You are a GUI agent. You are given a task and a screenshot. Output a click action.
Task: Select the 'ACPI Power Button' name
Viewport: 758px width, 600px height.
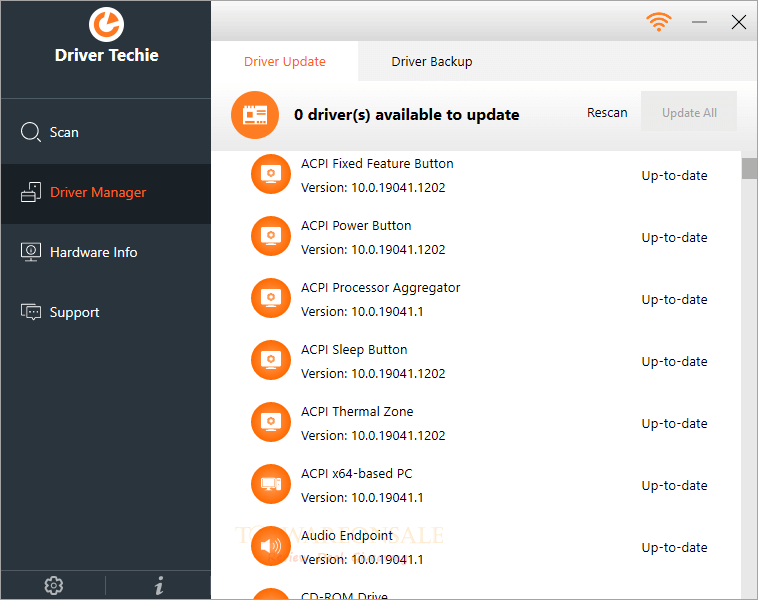click(356, 225)
